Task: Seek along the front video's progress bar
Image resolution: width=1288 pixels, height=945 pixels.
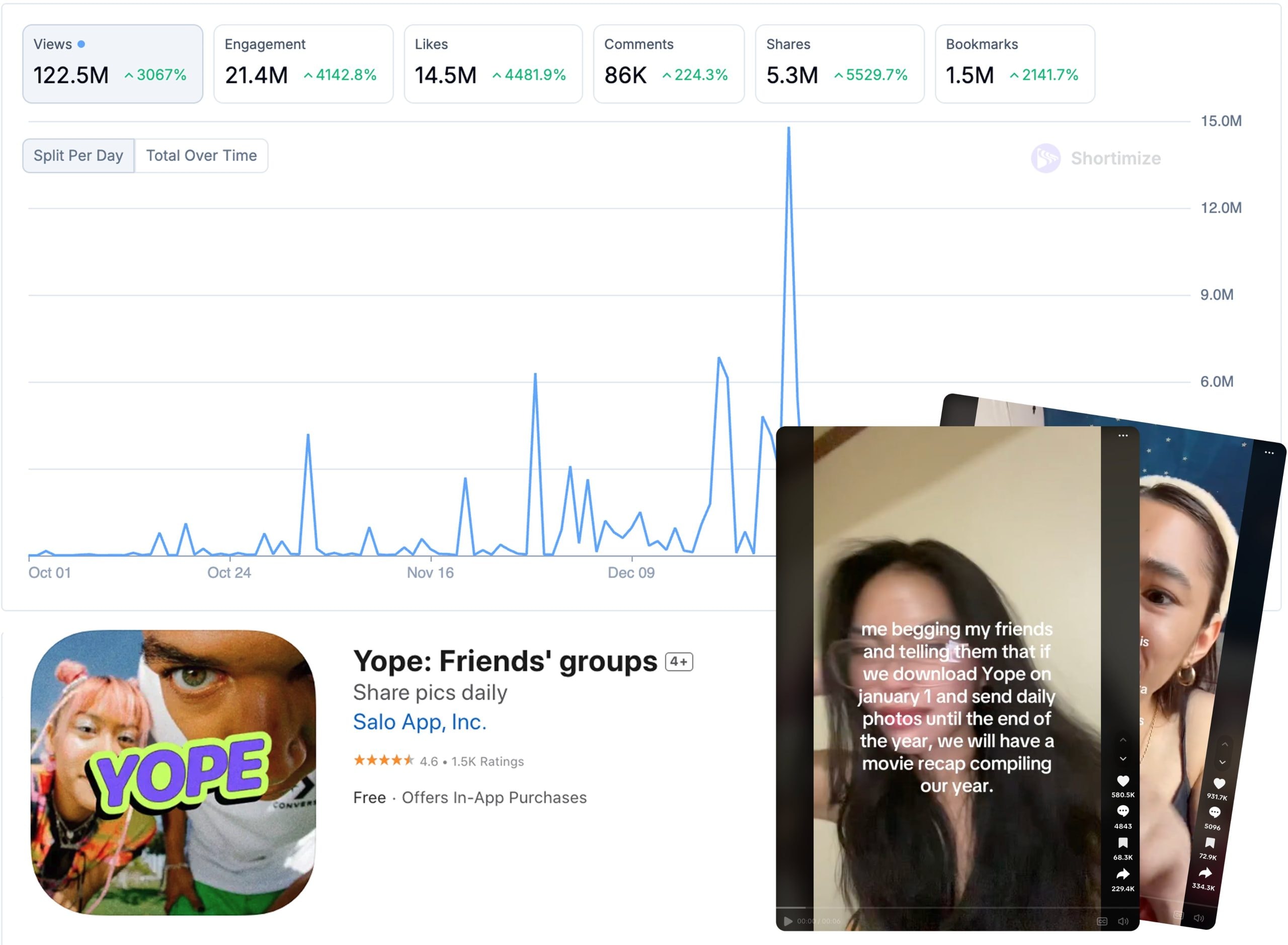Action: coord(956,908)
